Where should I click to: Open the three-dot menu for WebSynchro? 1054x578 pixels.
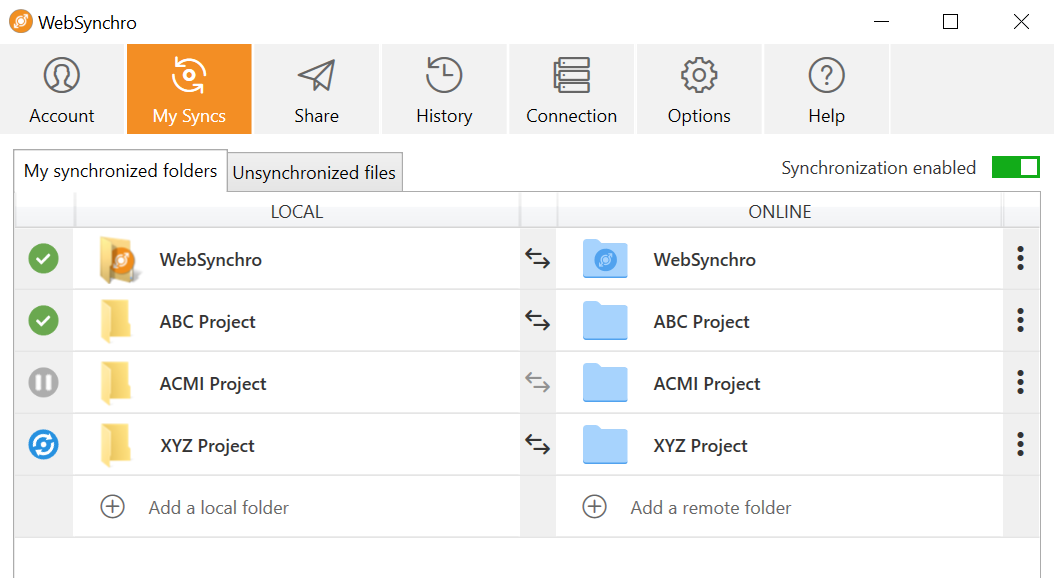(x=1020, y=259)
